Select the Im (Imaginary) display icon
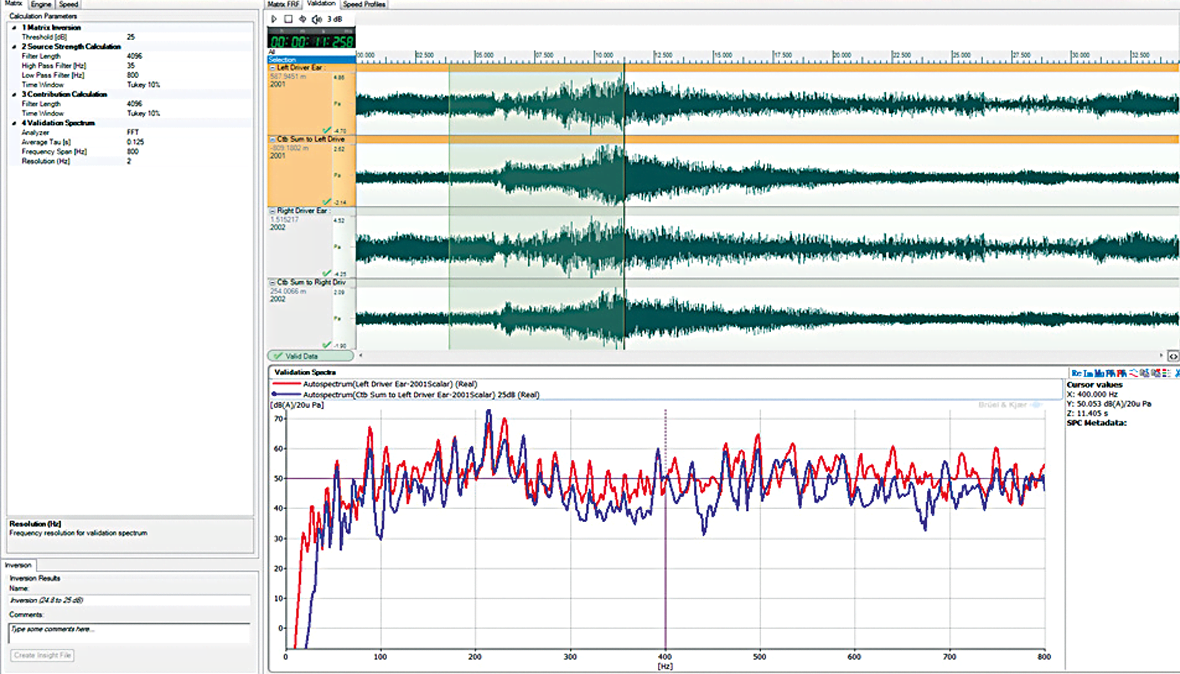This screenshot has height=674, width=1180. [1088, 373]
